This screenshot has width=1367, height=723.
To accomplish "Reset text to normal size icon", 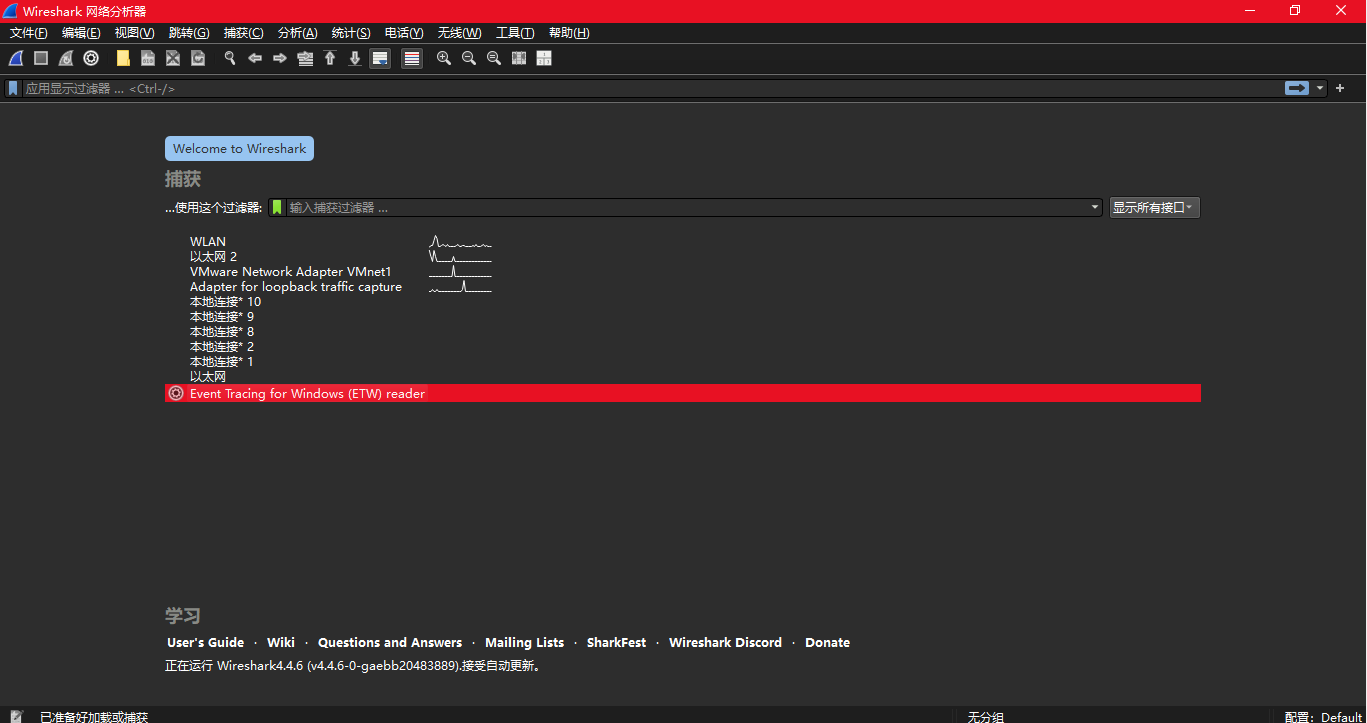I will 494,59.
